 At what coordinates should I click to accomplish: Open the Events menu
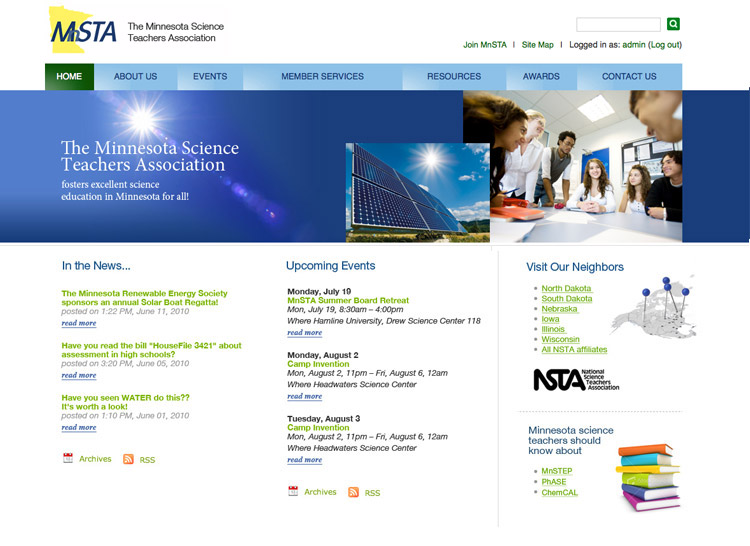coord(210,76)
